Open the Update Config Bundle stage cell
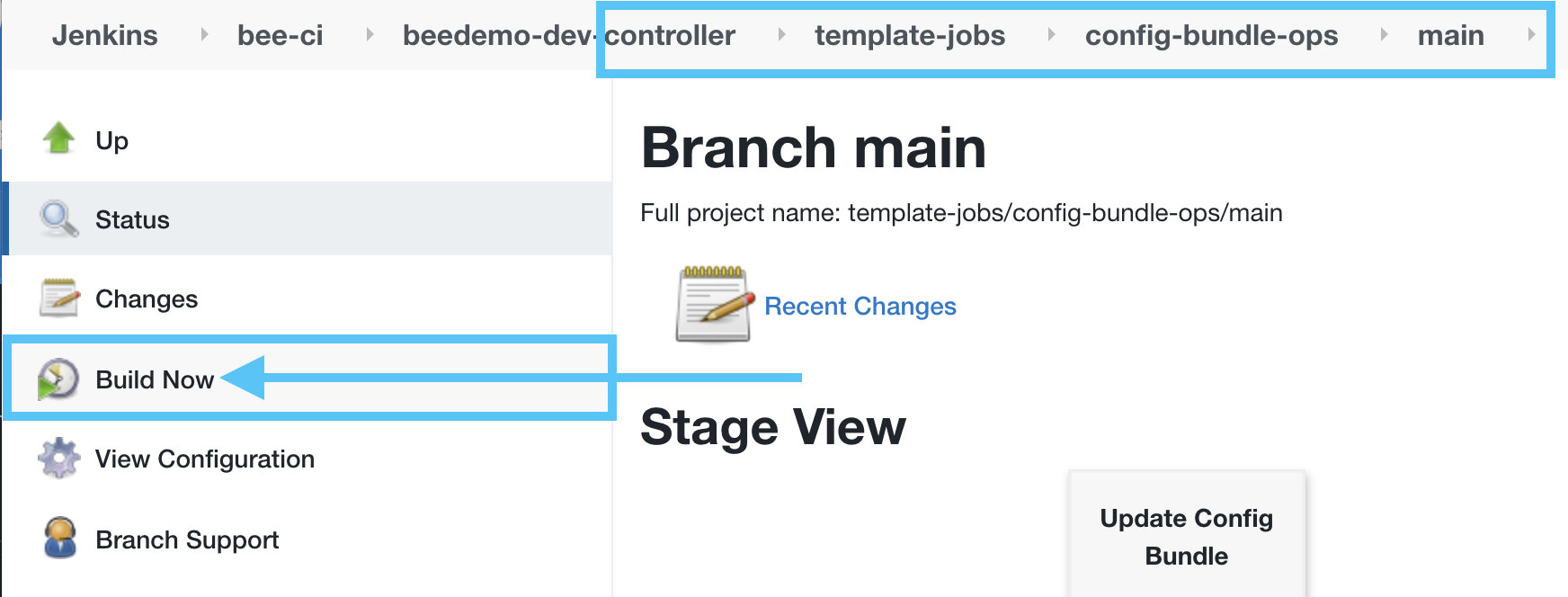 click(1186, 536)
